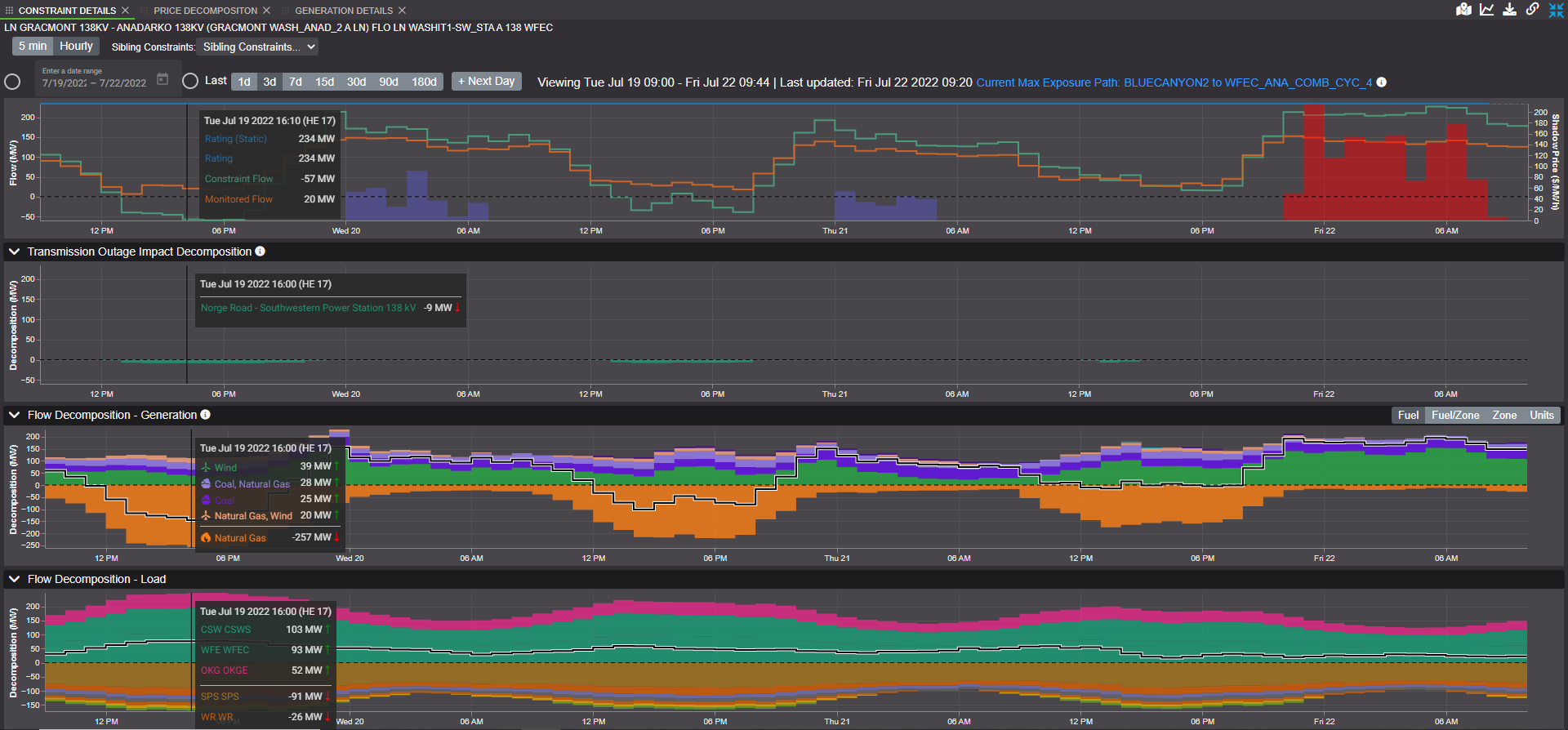The width and height of the screenshot is (1568, 730).
Task: Open the Sibling Constraints dropdown
Action: [x=258, y=47]
